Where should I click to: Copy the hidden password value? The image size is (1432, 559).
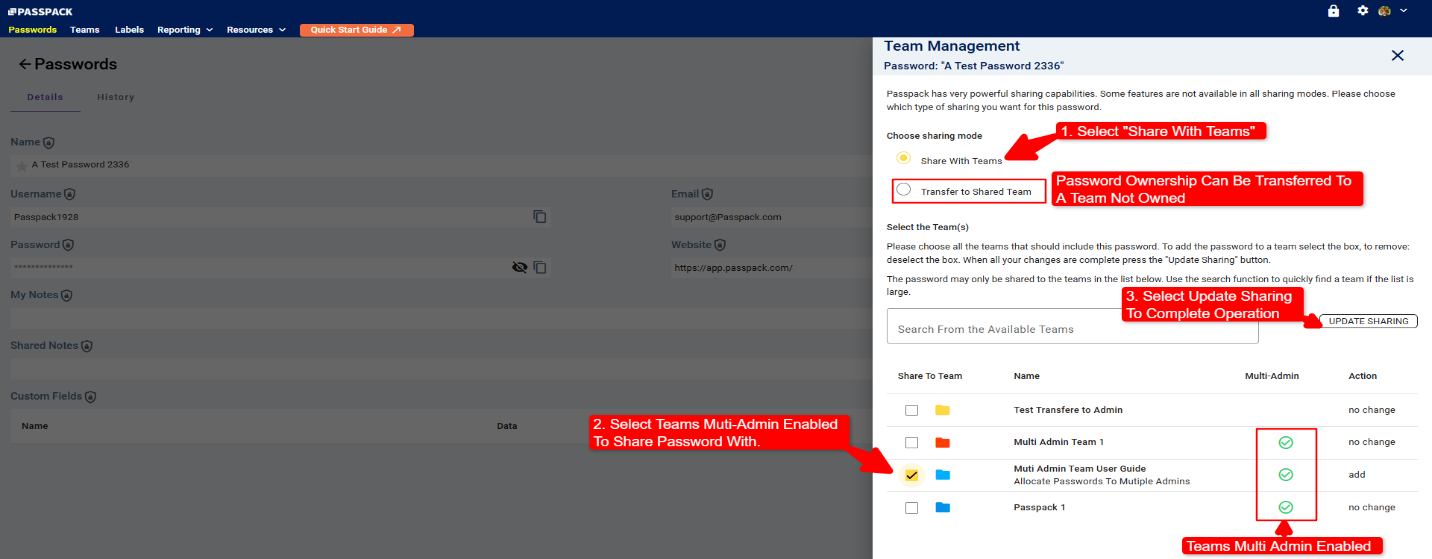coord(540,268)
